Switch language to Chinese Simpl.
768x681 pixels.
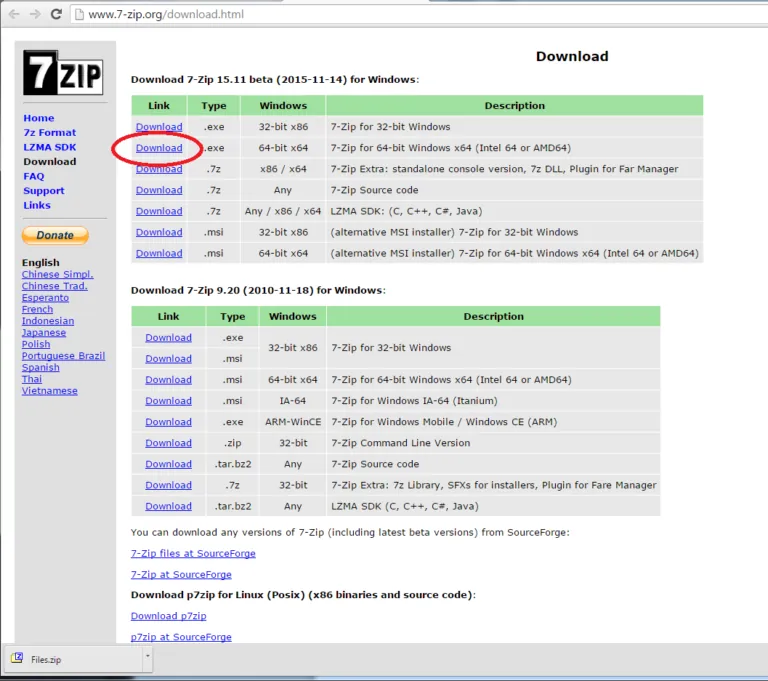(x=57, y=274)
